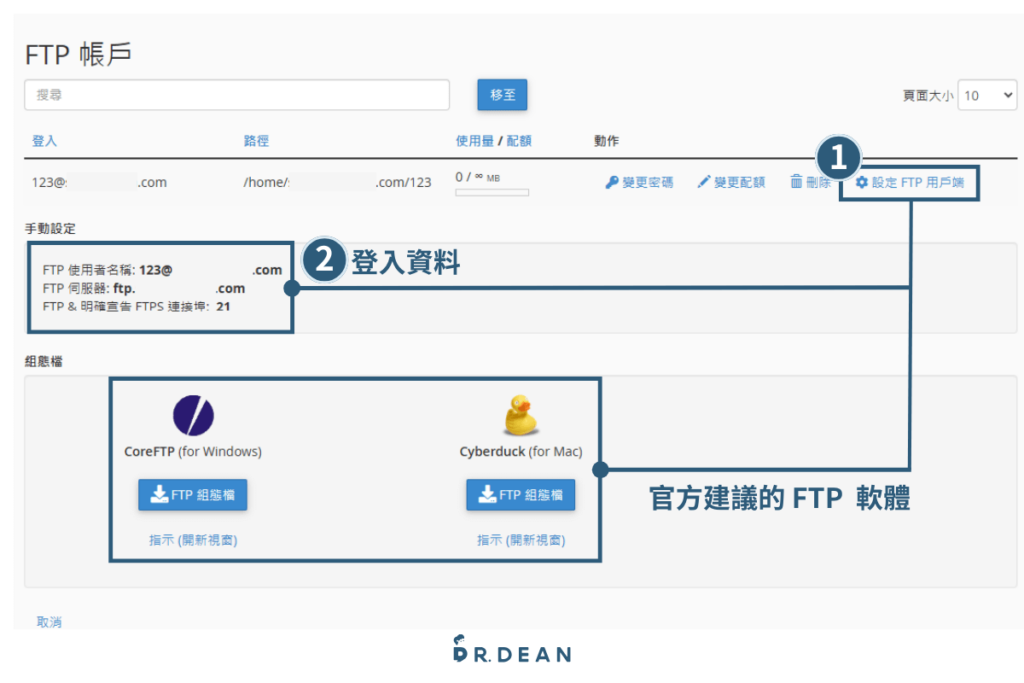
Task: Select the Cyberduck duck icon
Action: point(521,414)
